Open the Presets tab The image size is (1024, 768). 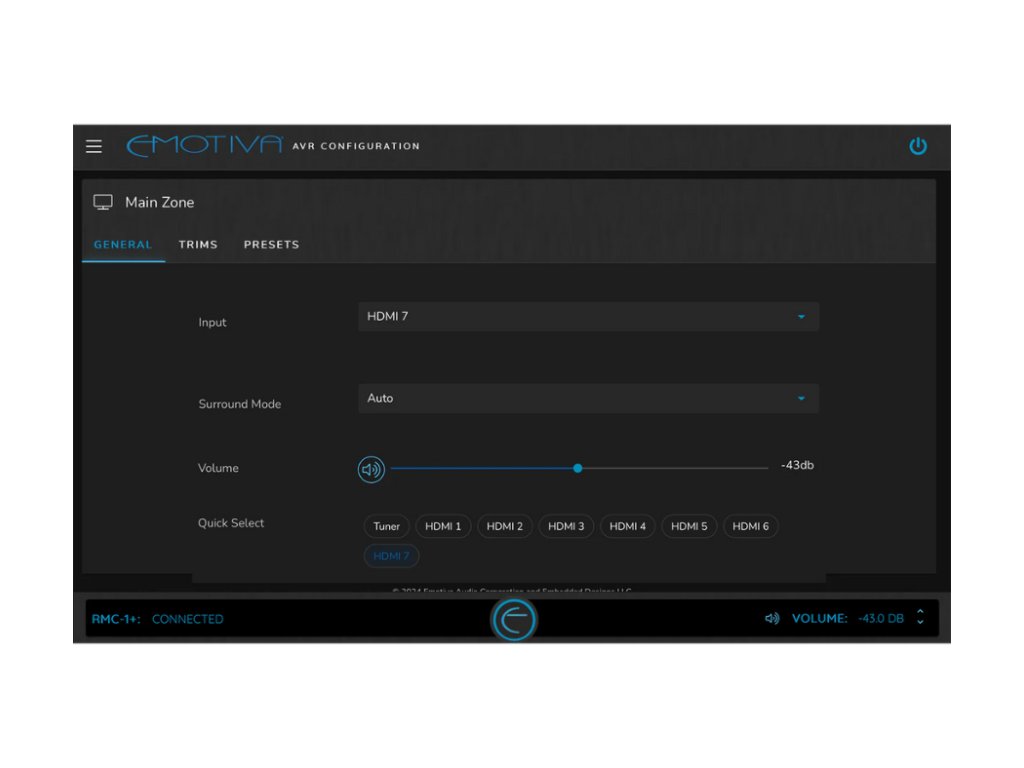pos(271,245)
